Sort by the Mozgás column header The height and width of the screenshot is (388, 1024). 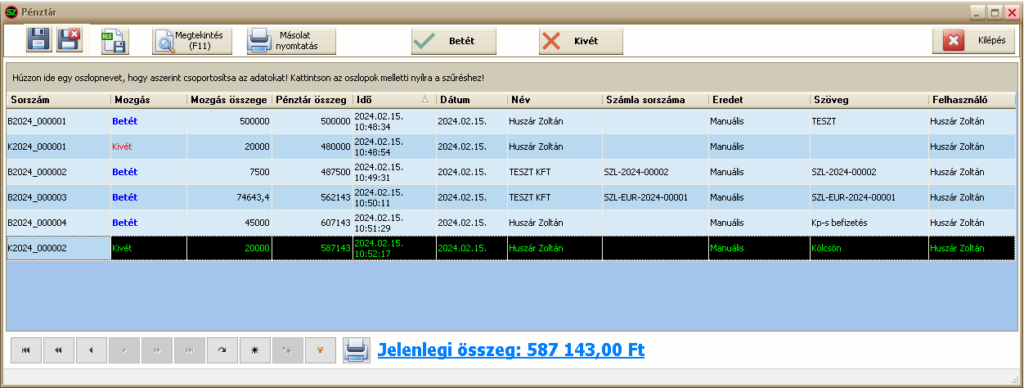(x=148, y=100)
